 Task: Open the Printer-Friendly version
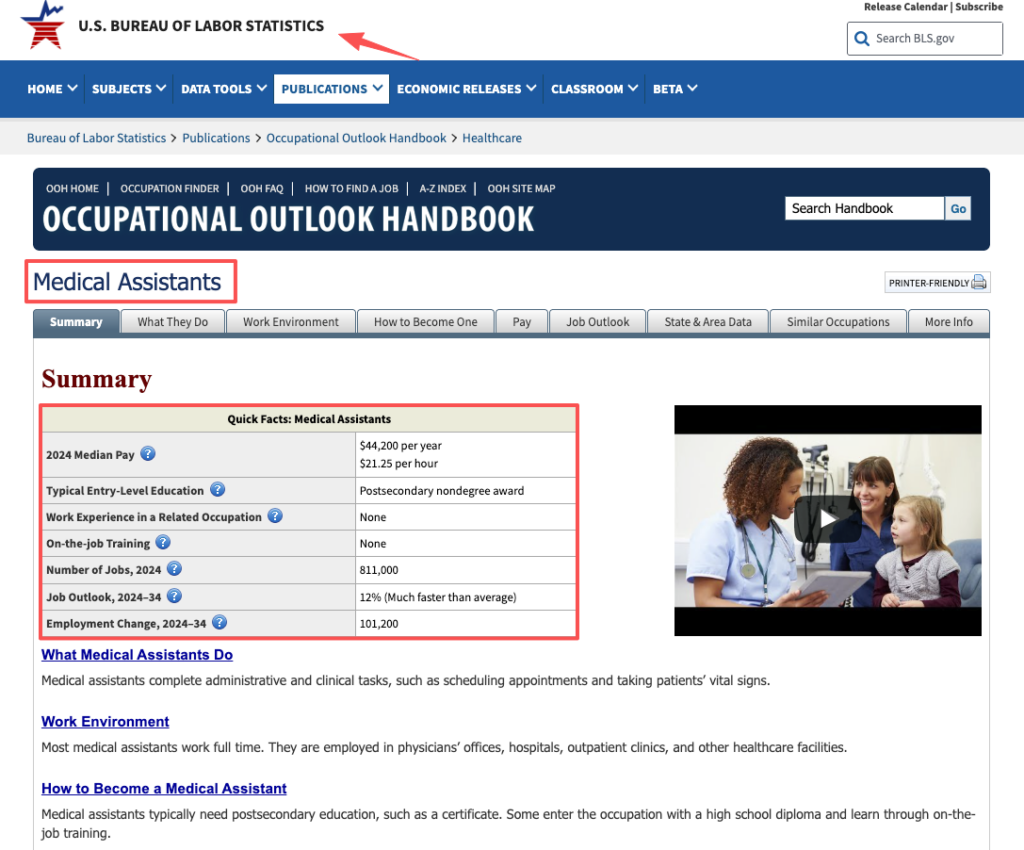click(x=936, y=282)
